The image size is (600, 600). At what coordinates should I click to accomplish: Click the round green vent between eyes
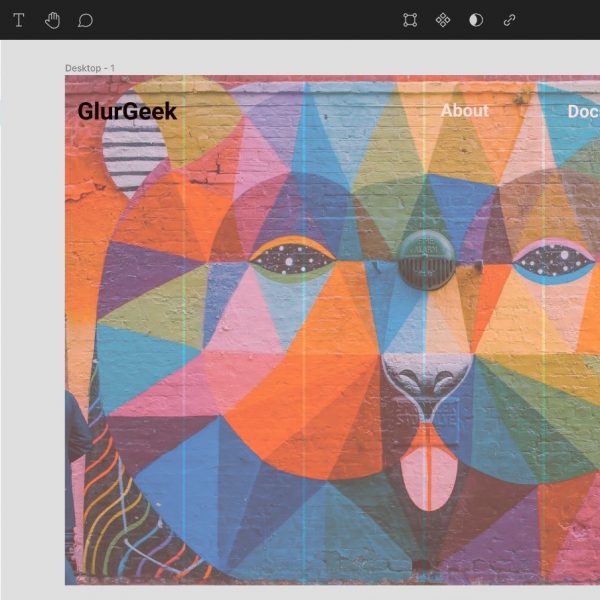(x=427, y=259)
